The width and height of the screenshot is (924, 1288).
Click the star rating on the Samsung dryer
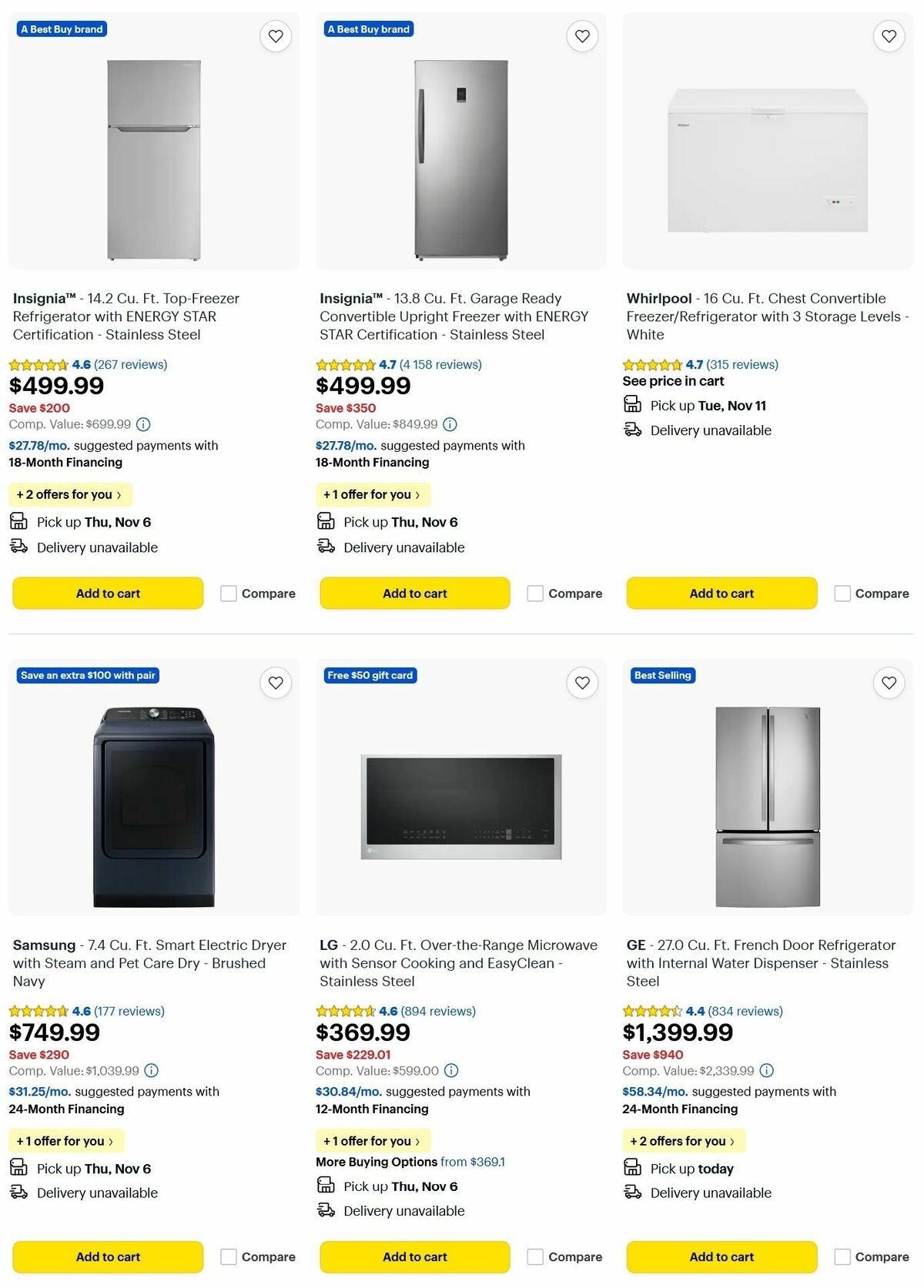point(36,1011)
